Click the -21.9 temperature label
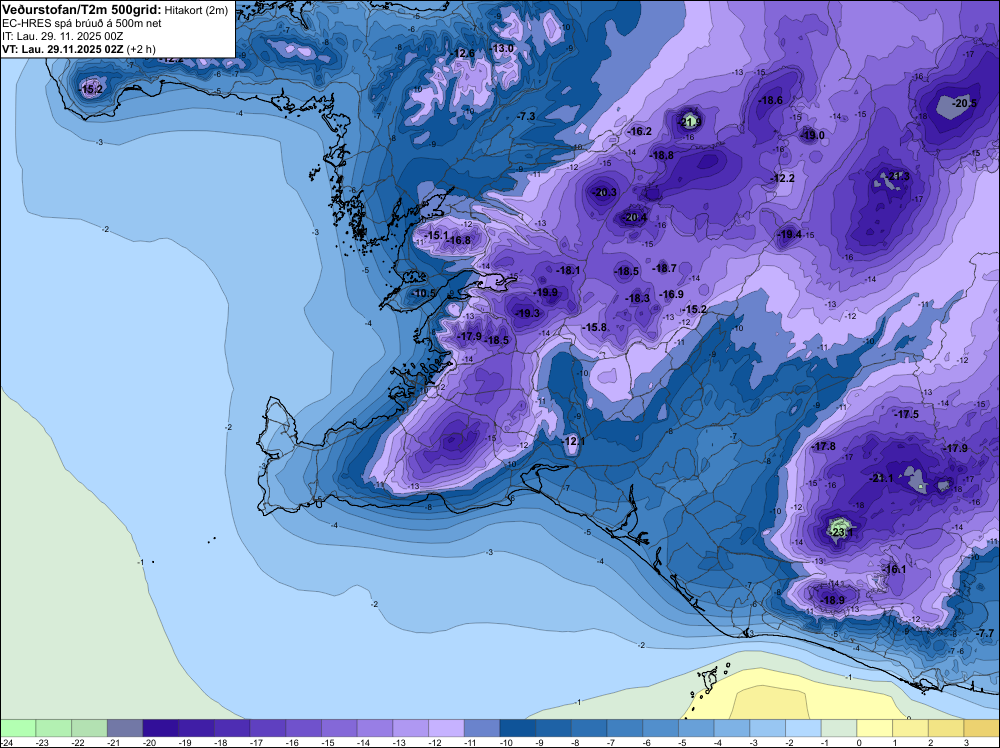This screenshot has height=748, width=1000. tap(690, 122)
